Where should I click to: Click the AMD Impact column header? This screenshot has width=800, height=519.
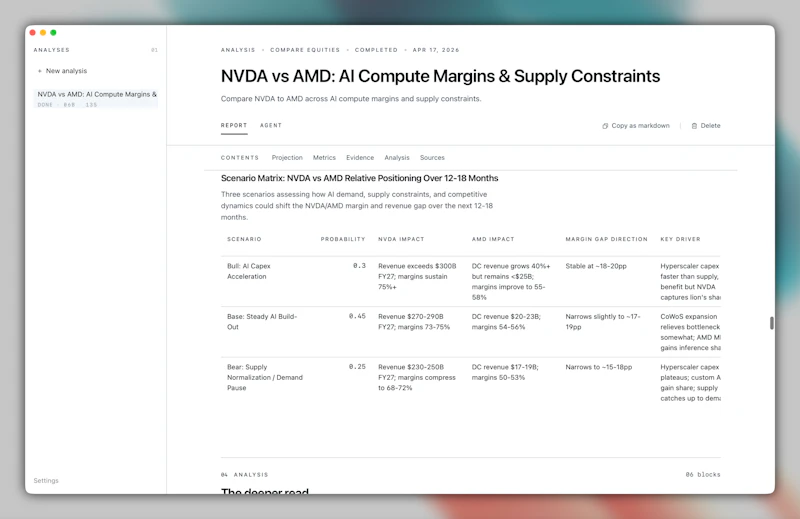click(x=493, y=239)
